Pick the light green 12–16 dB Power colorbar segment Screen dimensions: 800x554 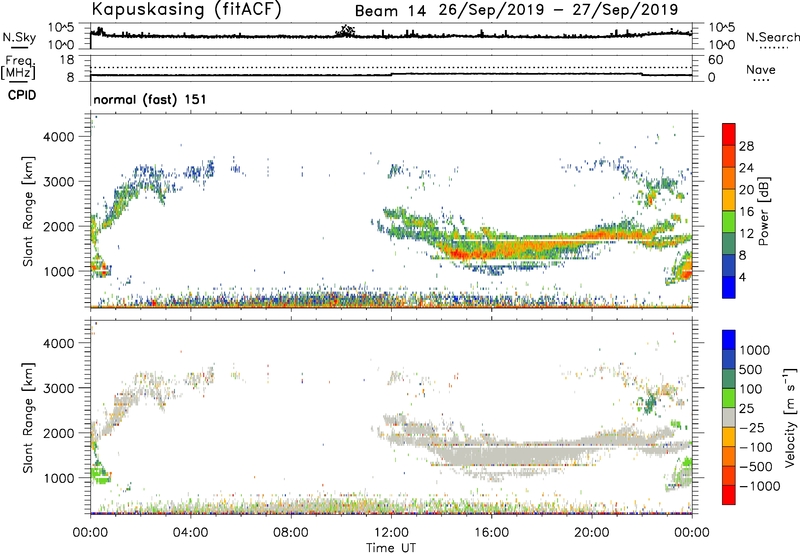pos(729,221)
